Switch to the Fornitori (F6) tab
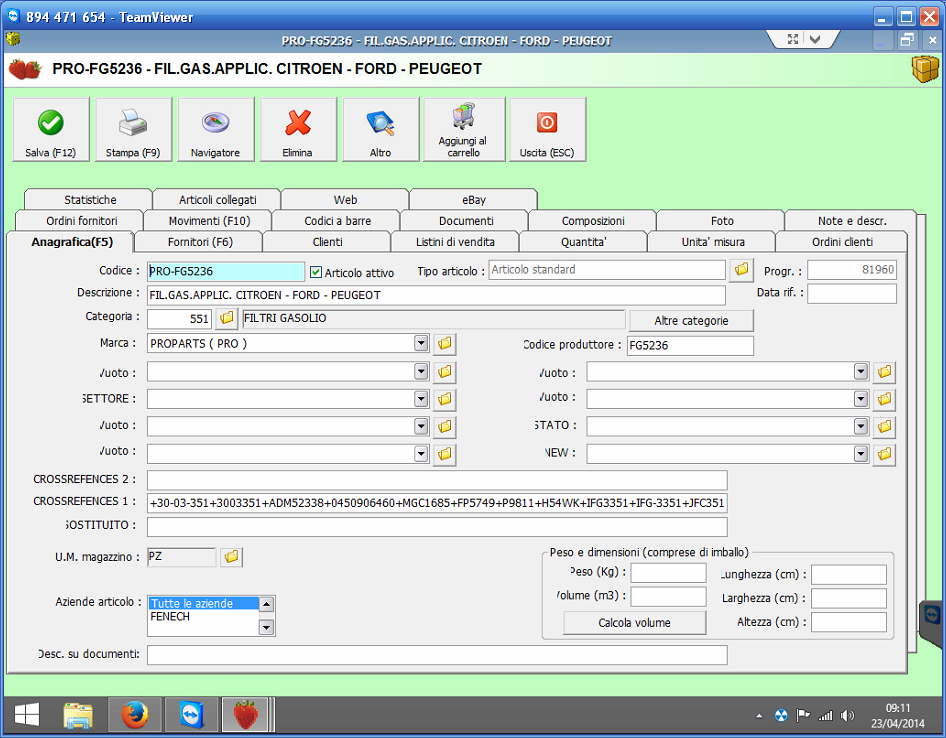 click(x=199, y=242)
